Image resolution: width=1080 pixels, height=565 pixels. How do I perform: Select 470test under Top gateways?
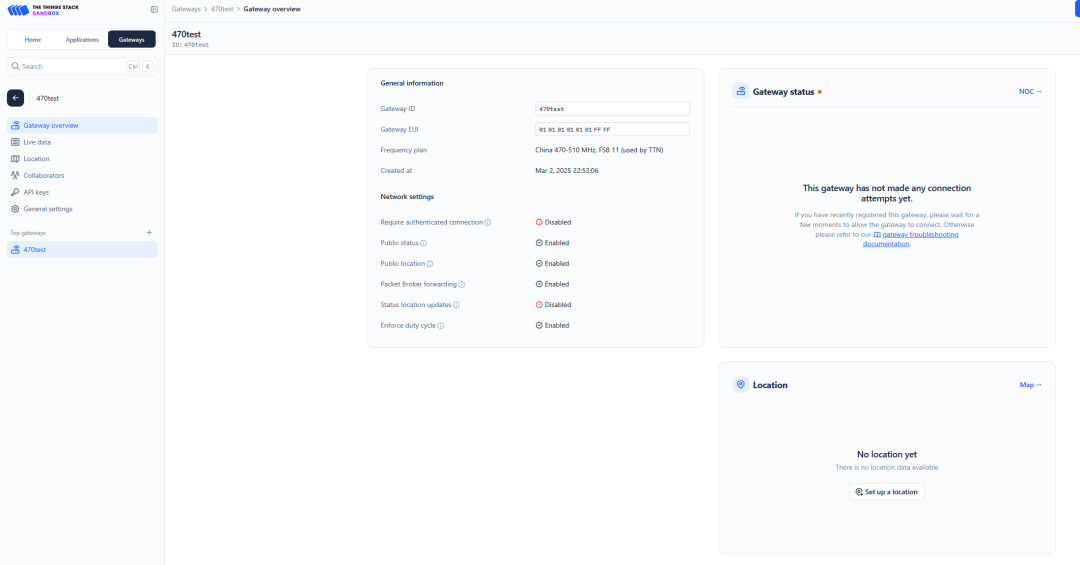pos(82,249)
